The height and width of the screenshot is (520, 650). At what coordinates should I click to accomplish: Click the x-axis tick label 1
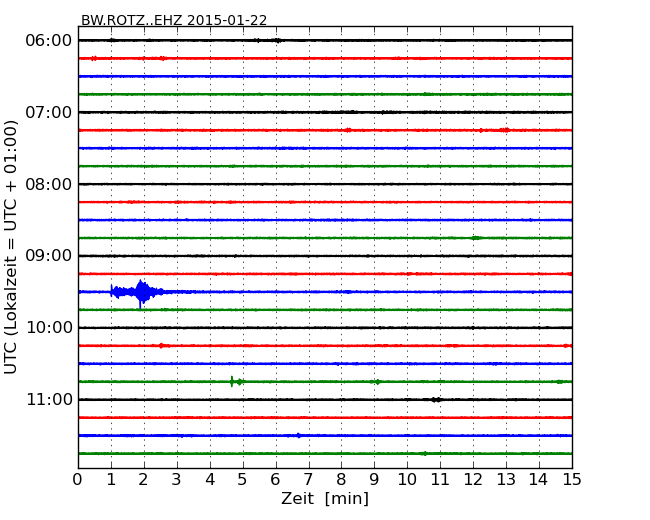pos(111,480)
